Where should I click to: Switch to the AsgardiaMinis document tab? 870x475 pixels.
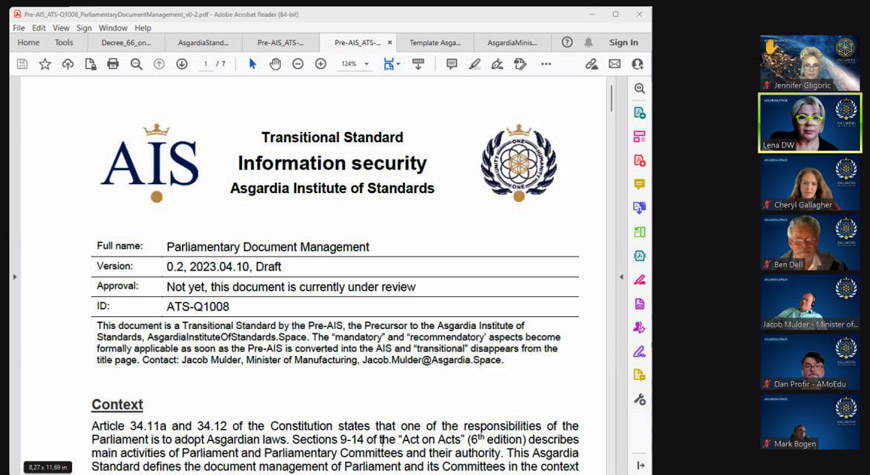coord(512,43)
